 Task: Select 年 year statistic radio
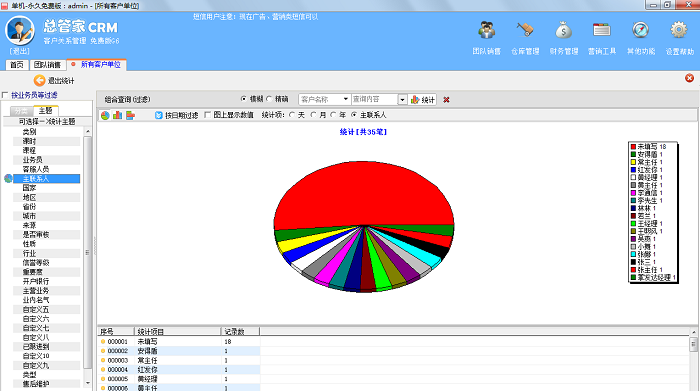(333, 115)
